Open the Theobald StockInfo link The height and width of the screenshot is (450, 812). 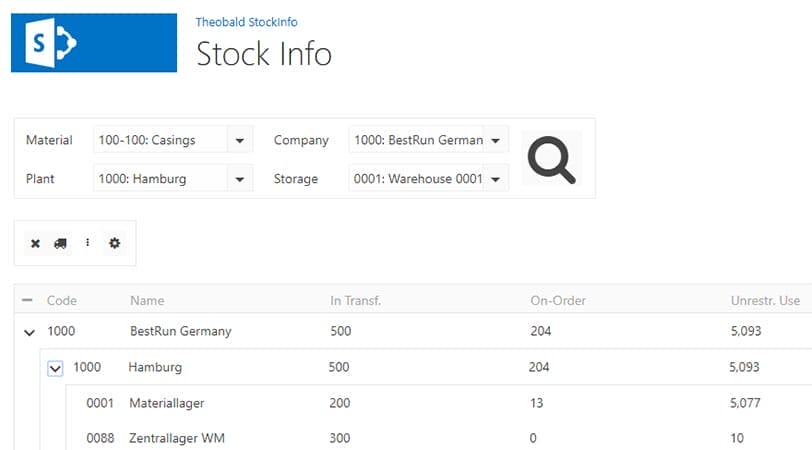pos(246,22)
